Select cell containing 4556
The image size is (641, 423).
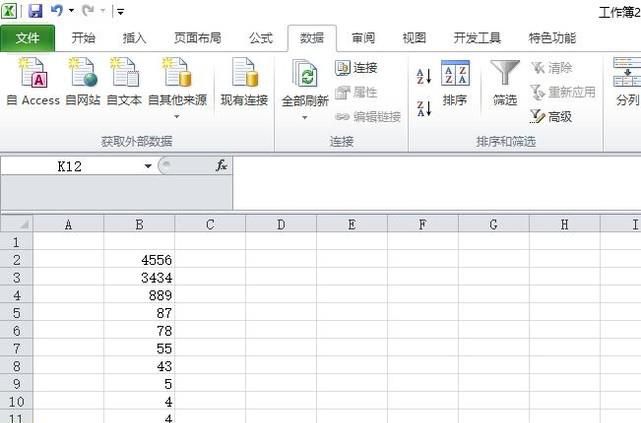(139, 260)
